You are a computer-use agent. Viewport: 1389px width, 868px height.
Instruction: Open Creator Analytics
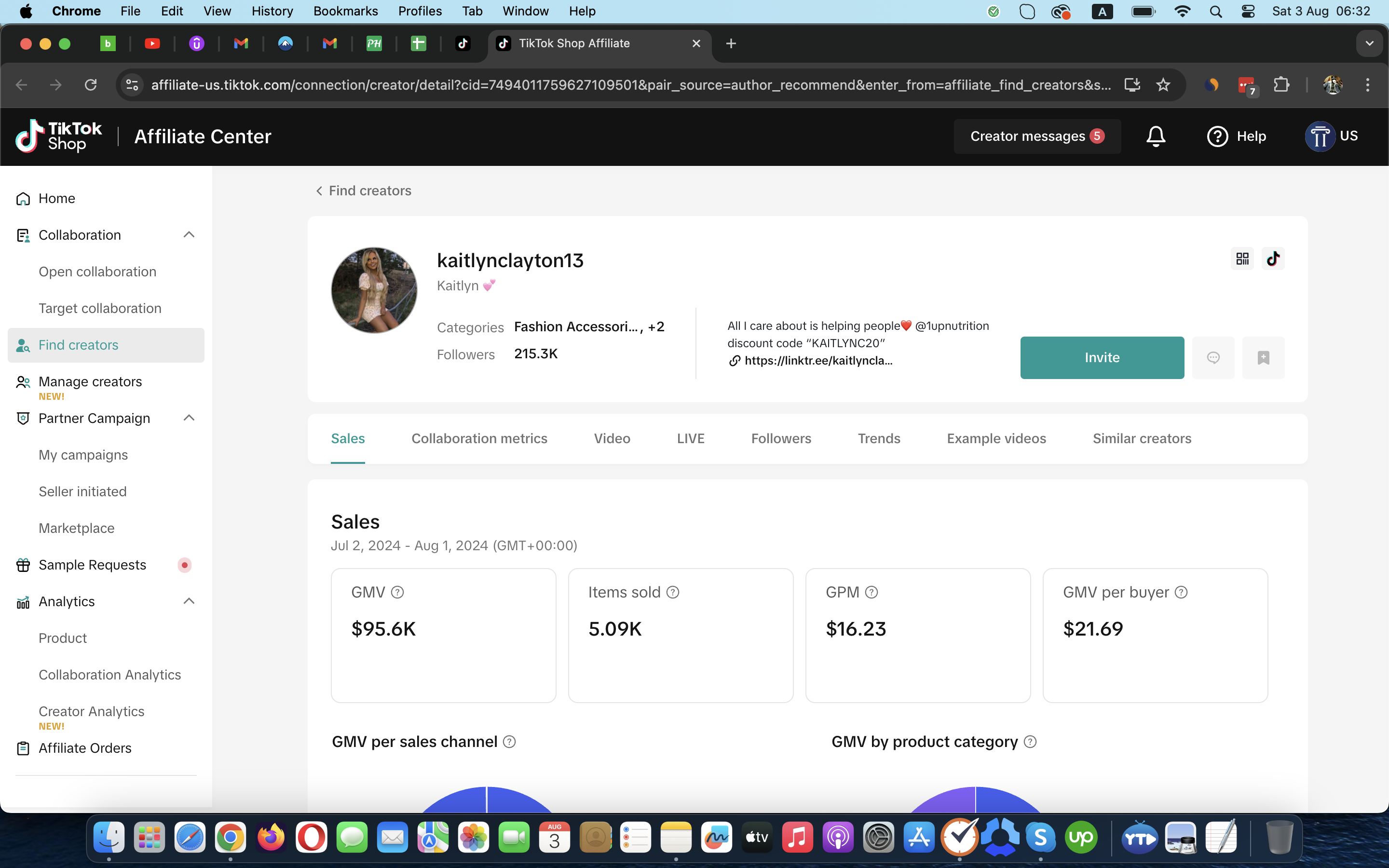(91, 711)
